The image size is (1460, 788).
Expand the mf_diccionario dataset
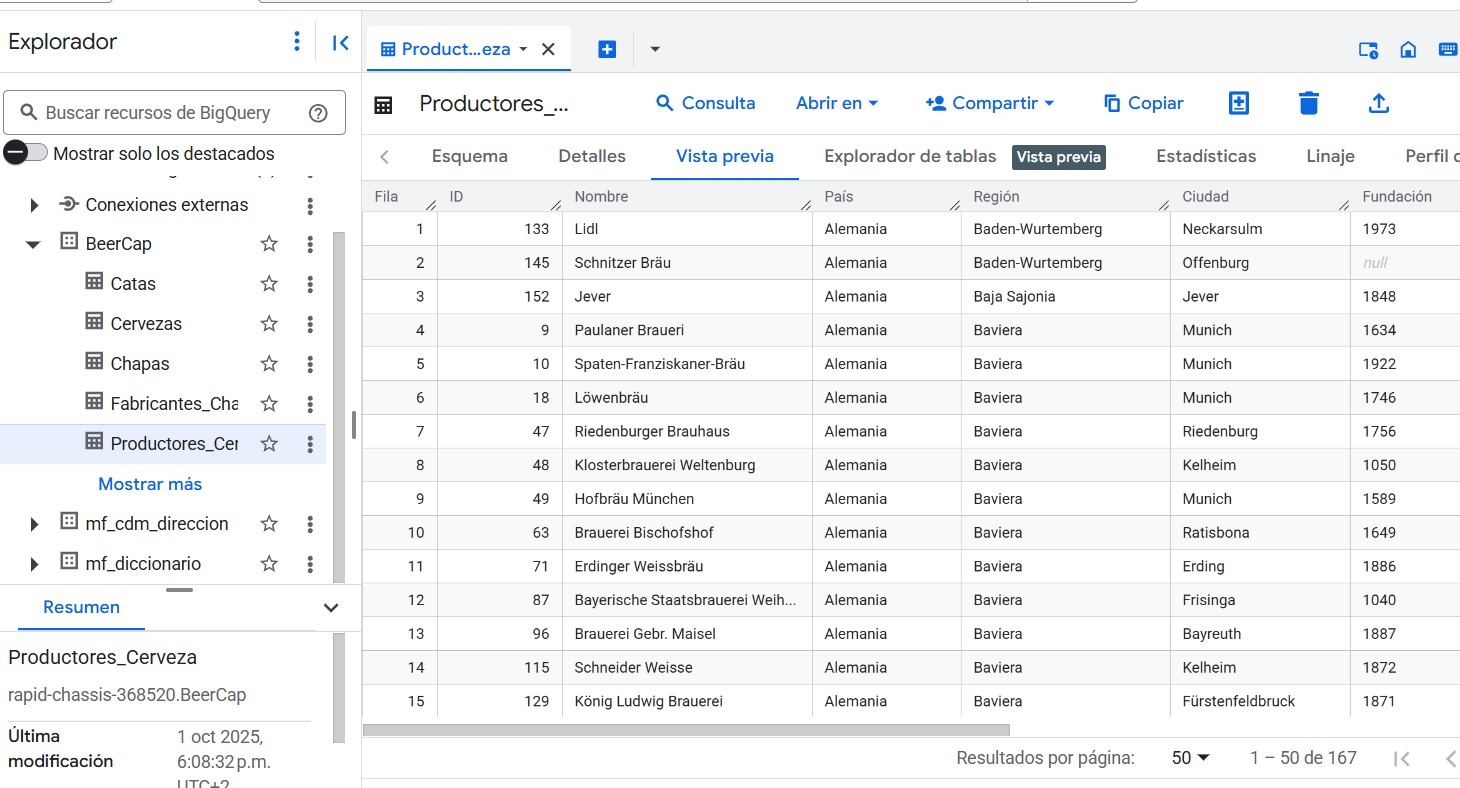(34, 564)
